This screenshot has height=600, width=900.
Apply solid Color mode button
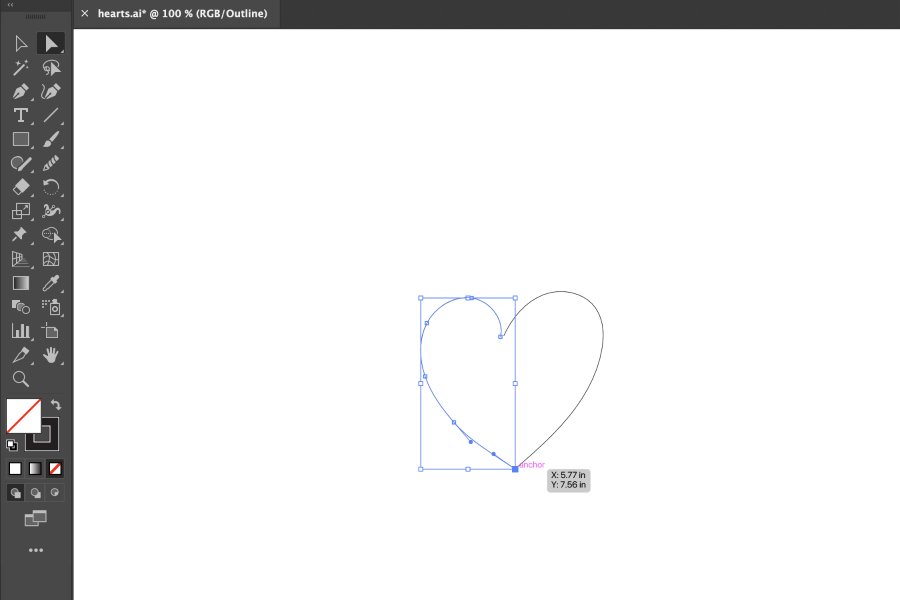coord(15,469)
